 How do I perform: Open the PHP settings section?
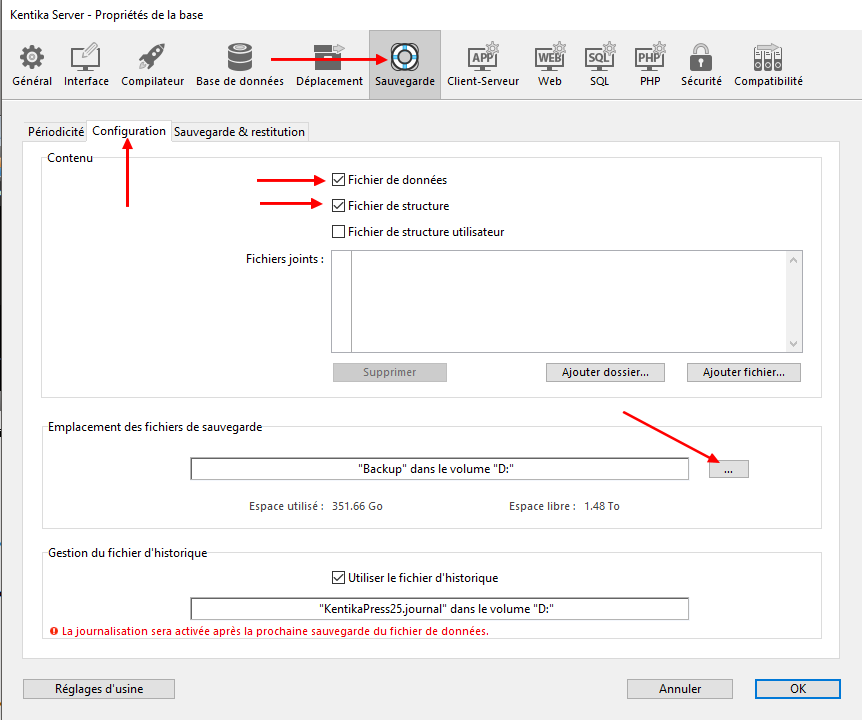pyautogui.click(x=650, y=65)
